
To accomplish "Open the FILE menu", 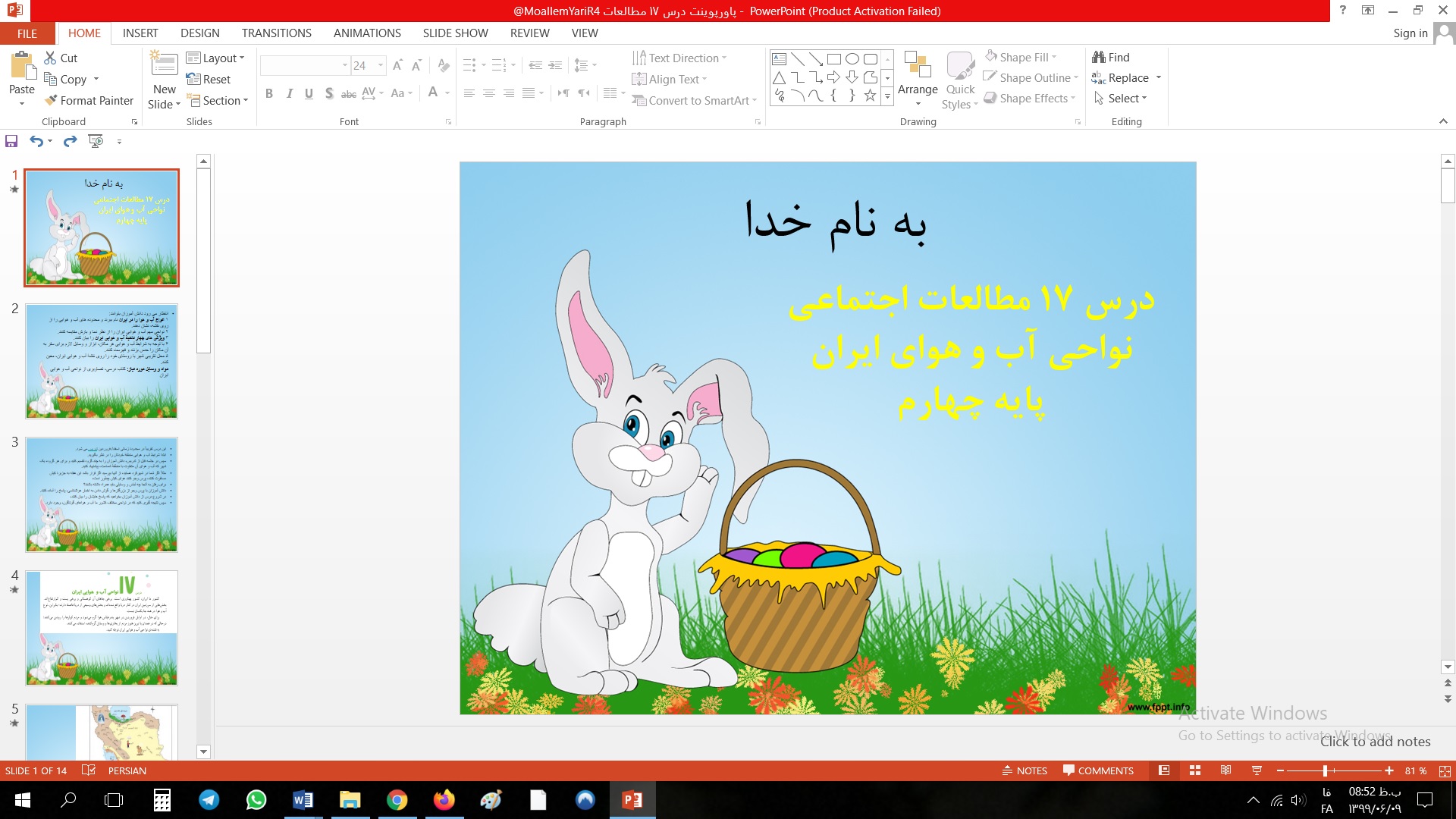I will click(x=27, y=33).
